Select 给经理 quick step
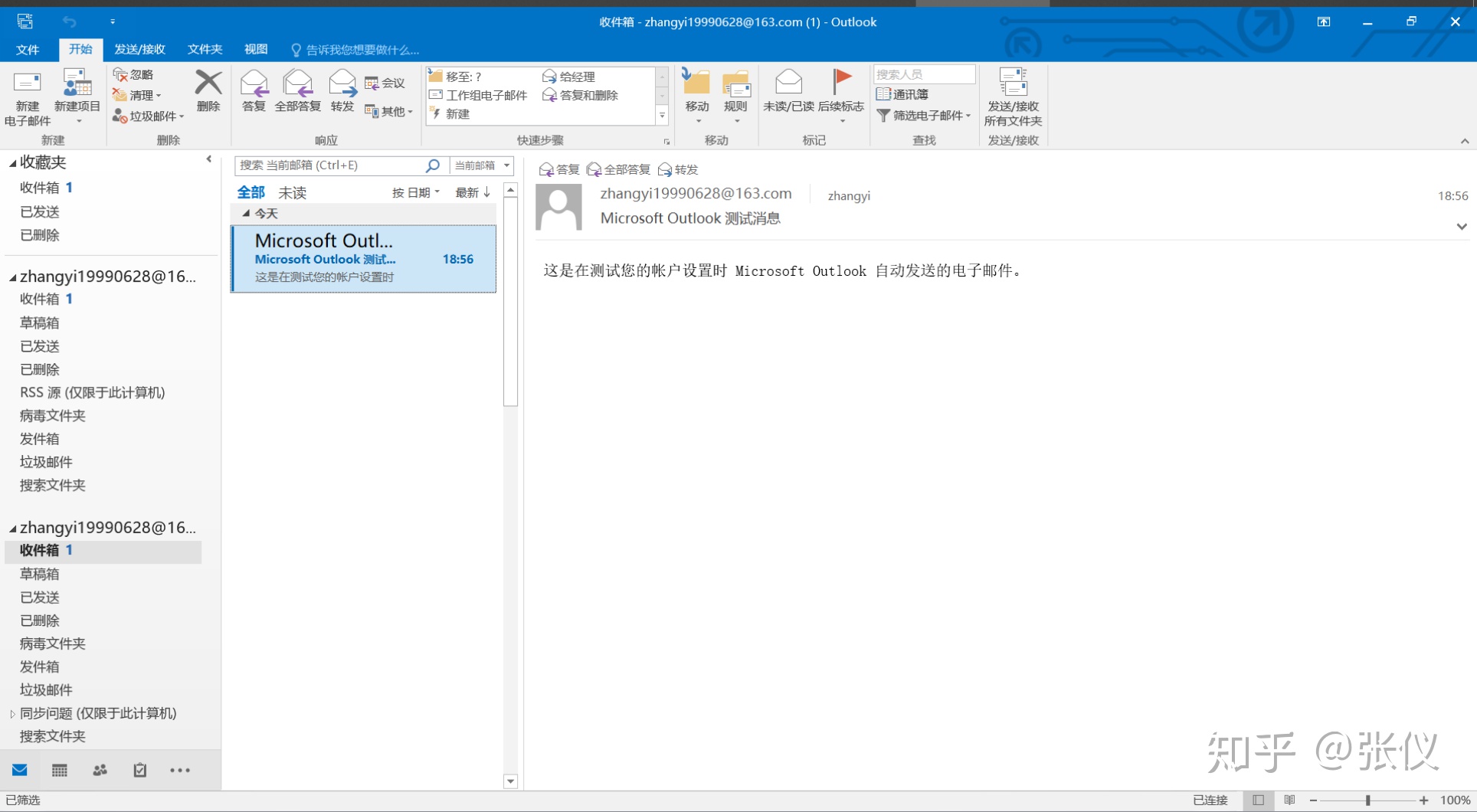This screenshot has height=812, width=1477. point(568,77)
